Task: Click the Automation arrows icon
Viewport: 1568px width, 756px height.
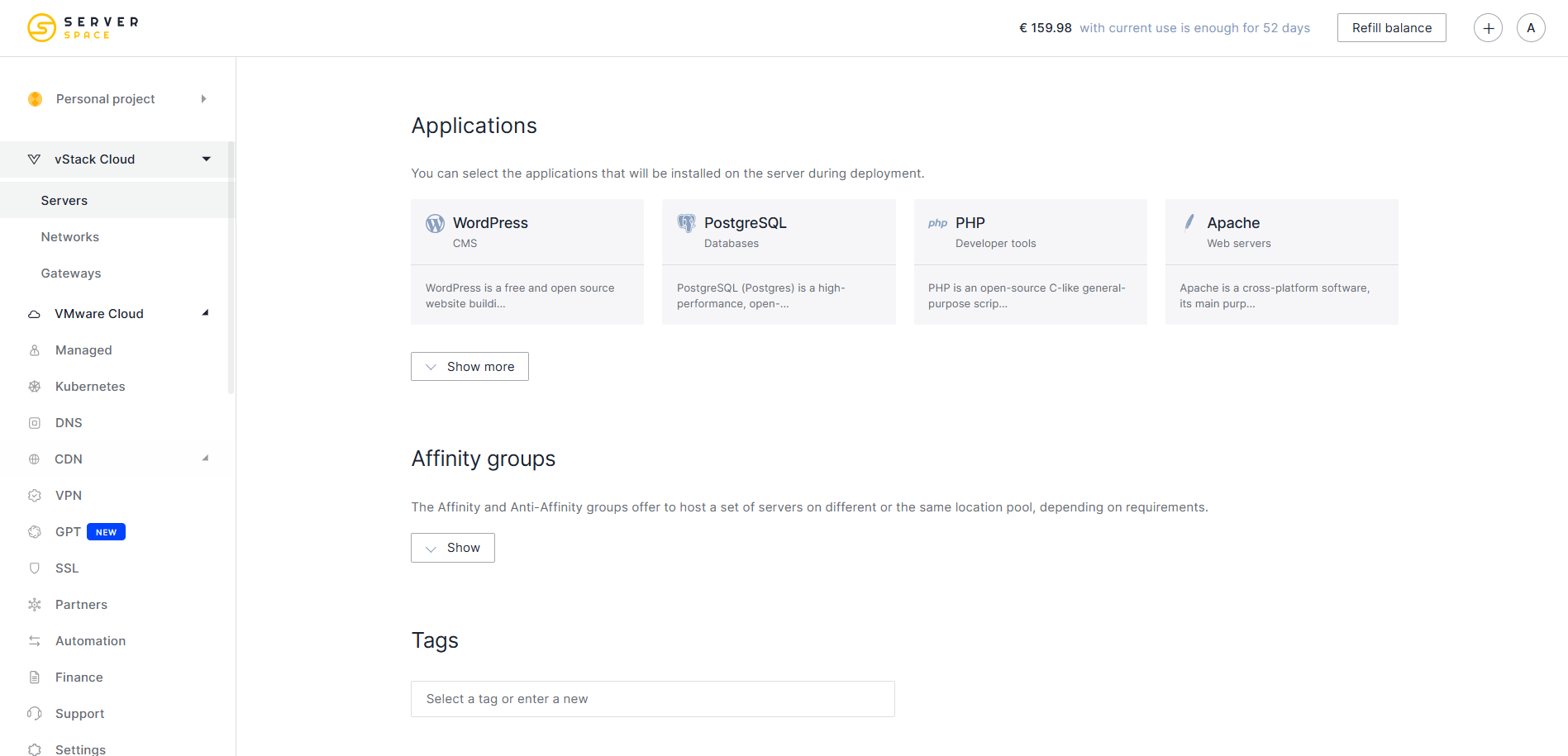Action: coord(35,641)
